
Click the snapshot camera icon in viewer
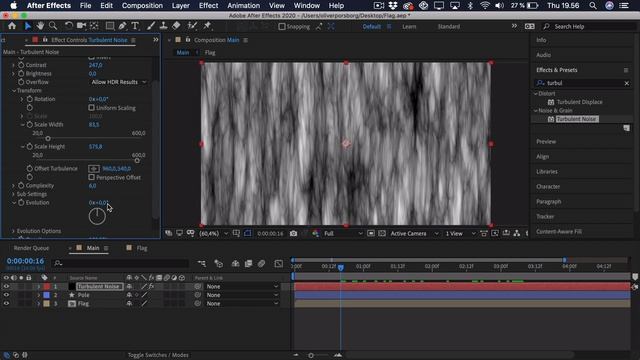293,233
